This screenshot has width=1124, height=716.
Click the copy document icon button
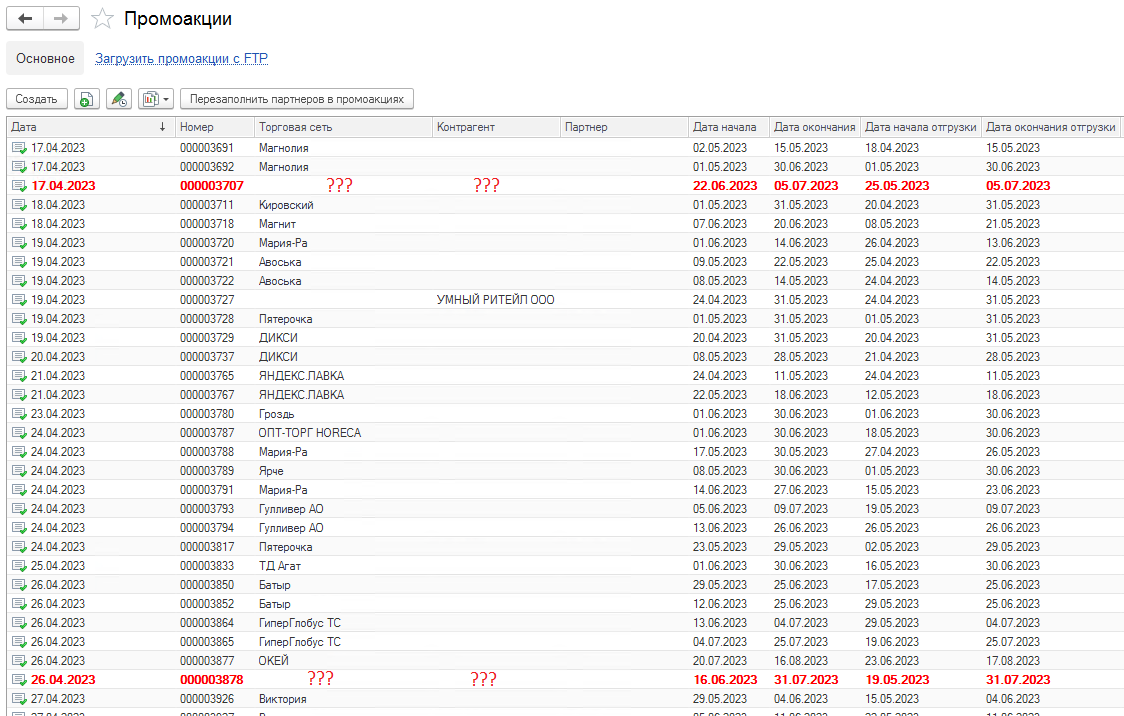pos(87,99)
